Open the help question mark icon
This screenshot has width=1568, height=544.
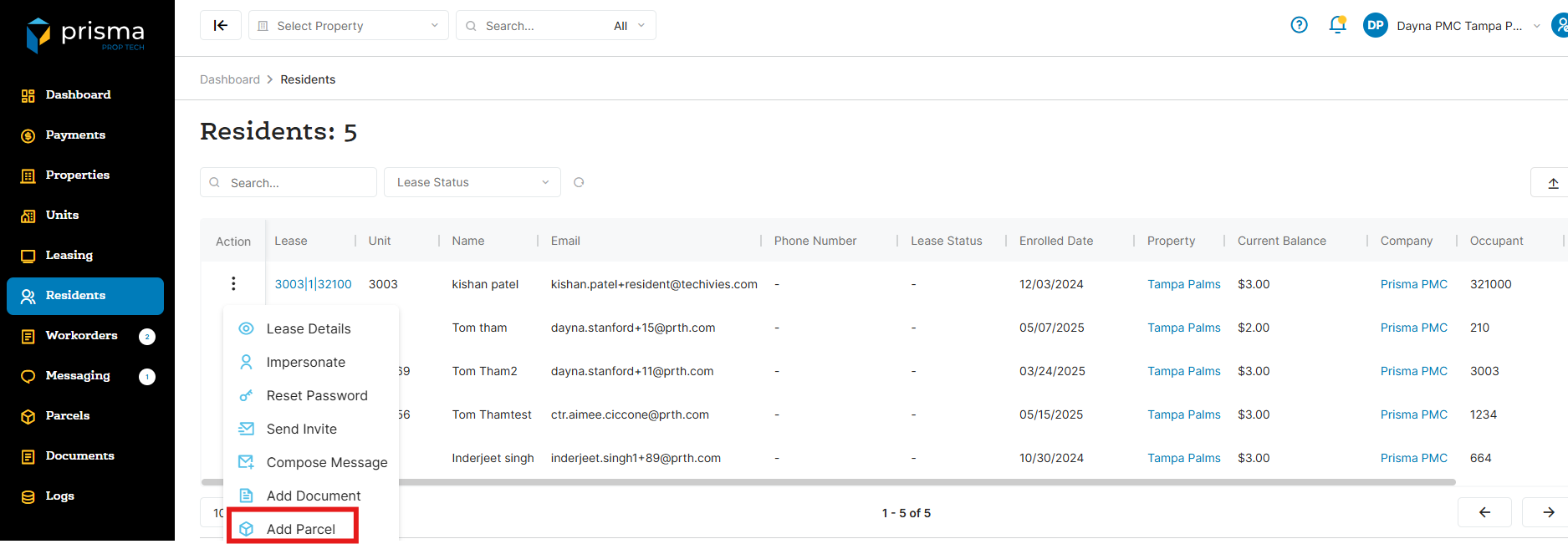pos(1299,25)
